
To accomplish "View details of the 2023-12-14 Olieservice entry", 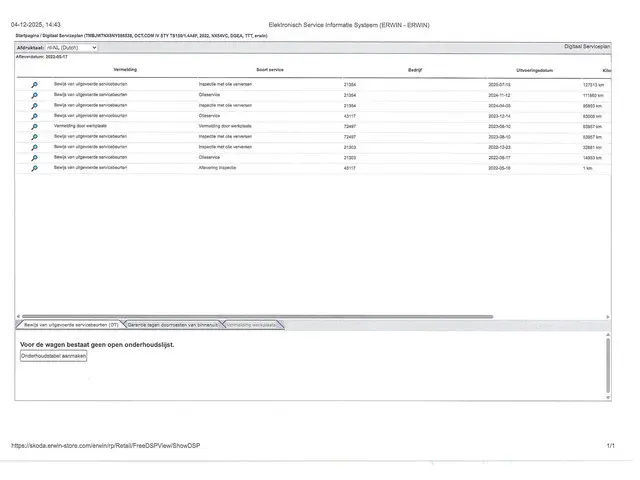I will (x=34, y=116).
